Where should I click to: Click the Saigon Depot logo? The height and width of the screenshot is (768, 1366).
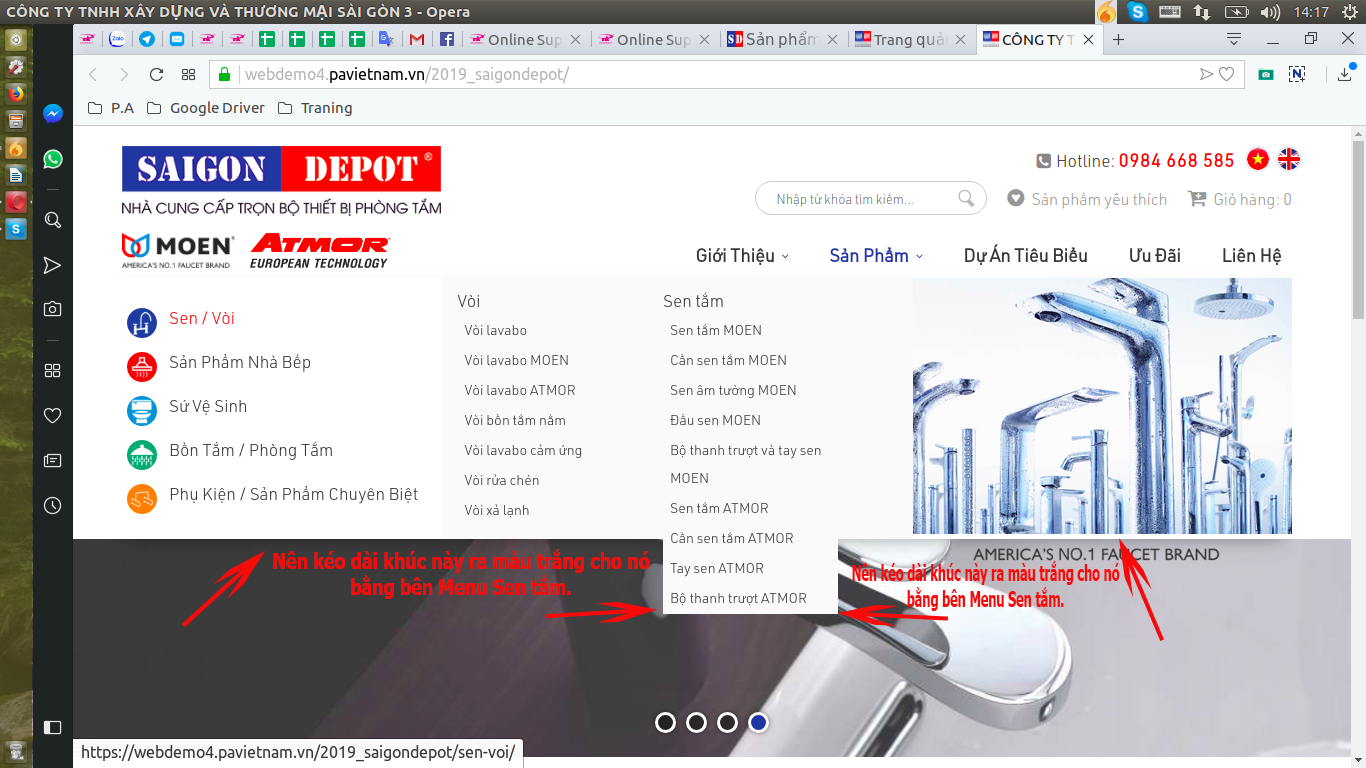click(x=281, y=181)
